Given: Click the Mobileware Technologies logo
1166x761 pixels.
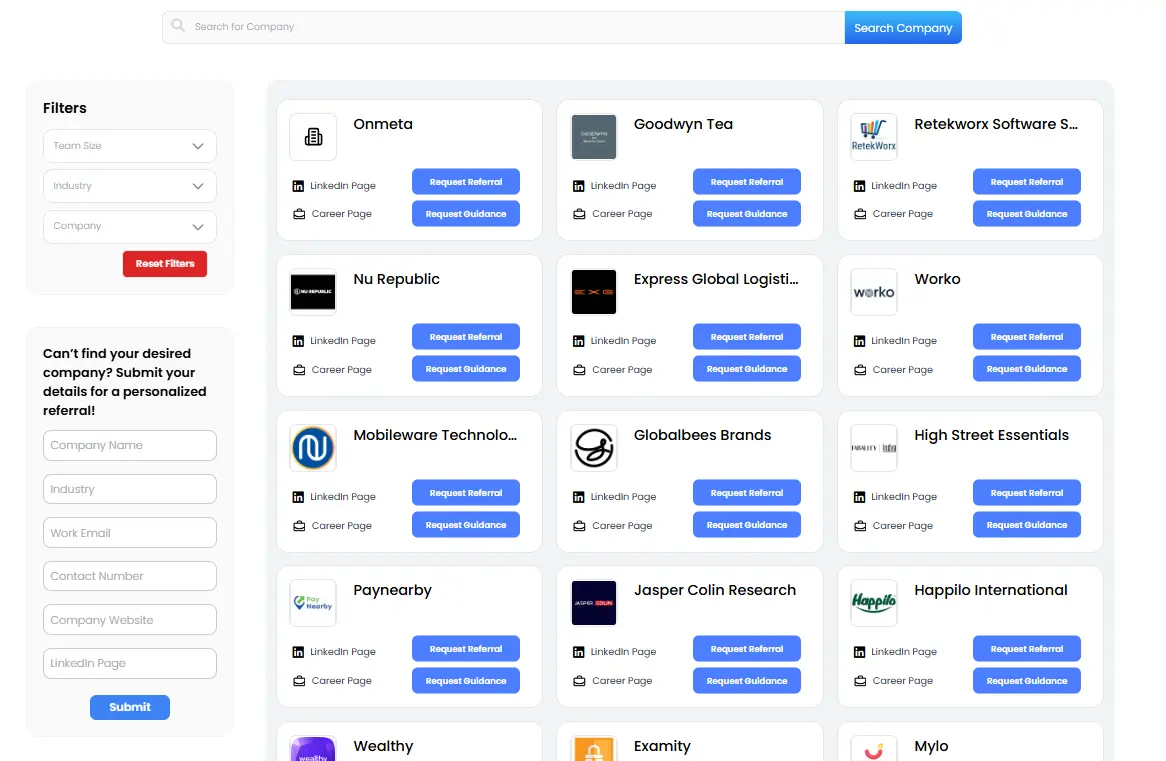Looking at the screenshot, I should (x=313, y=447).
